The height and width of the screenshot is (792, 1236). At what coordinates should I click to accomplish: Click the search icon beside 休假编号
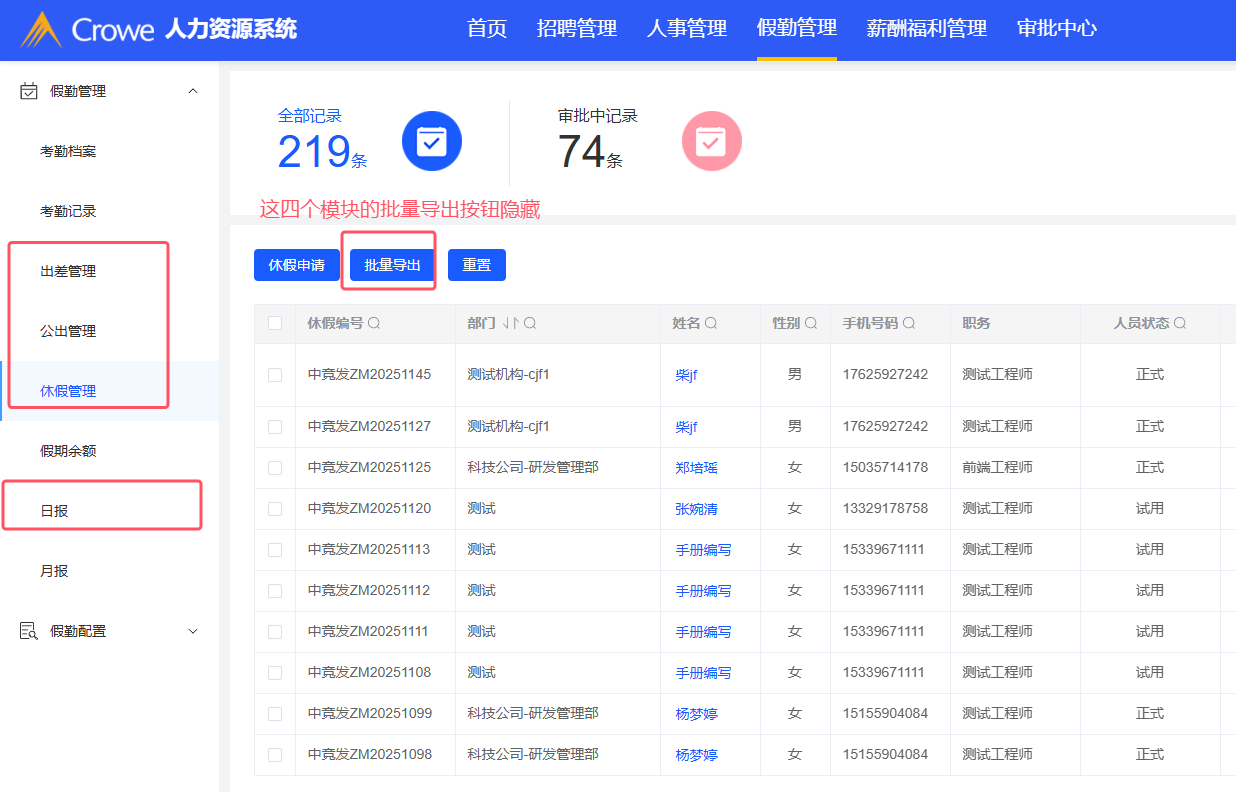(x=374, y=324)
